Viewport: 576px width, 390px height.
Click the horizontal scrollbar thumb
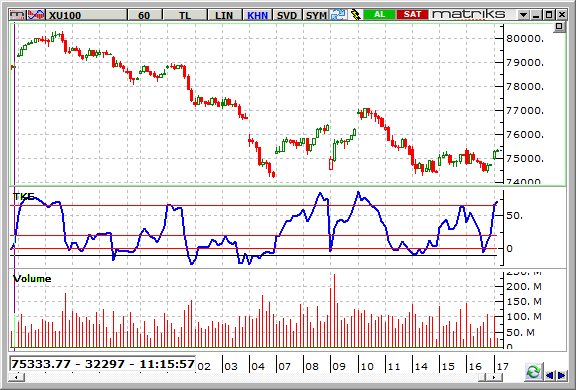[483, 377]
